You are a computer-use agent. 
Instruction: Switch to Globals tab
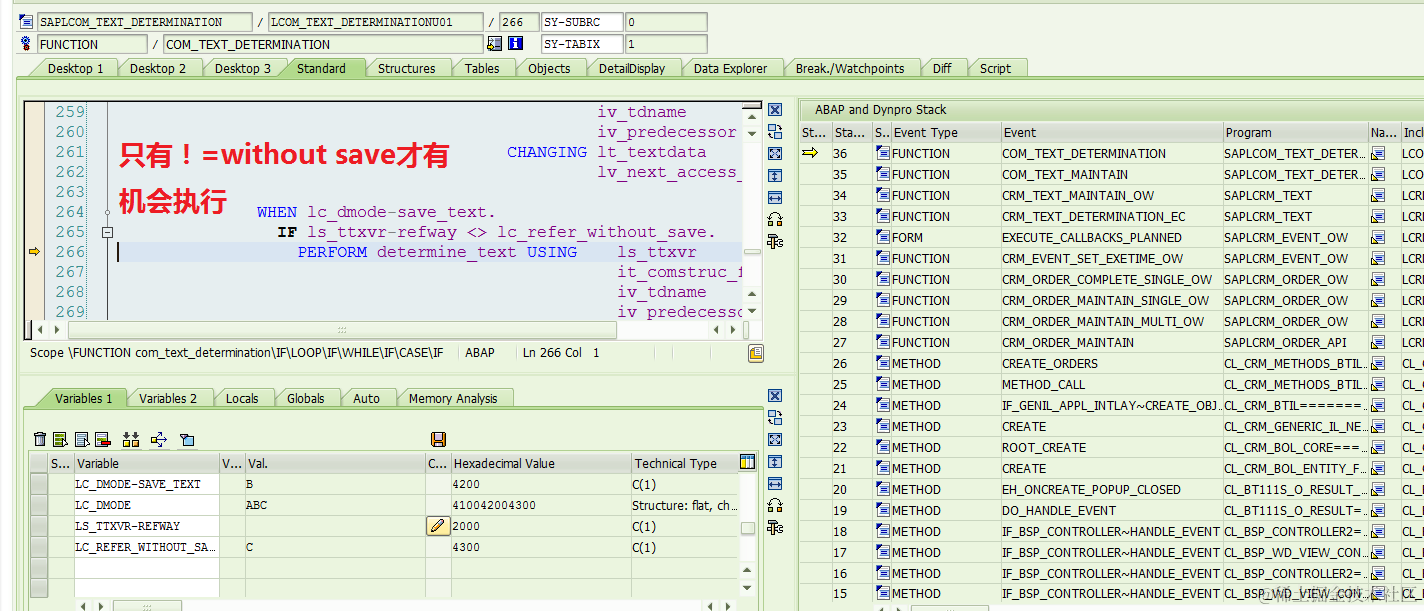(305, 398)
